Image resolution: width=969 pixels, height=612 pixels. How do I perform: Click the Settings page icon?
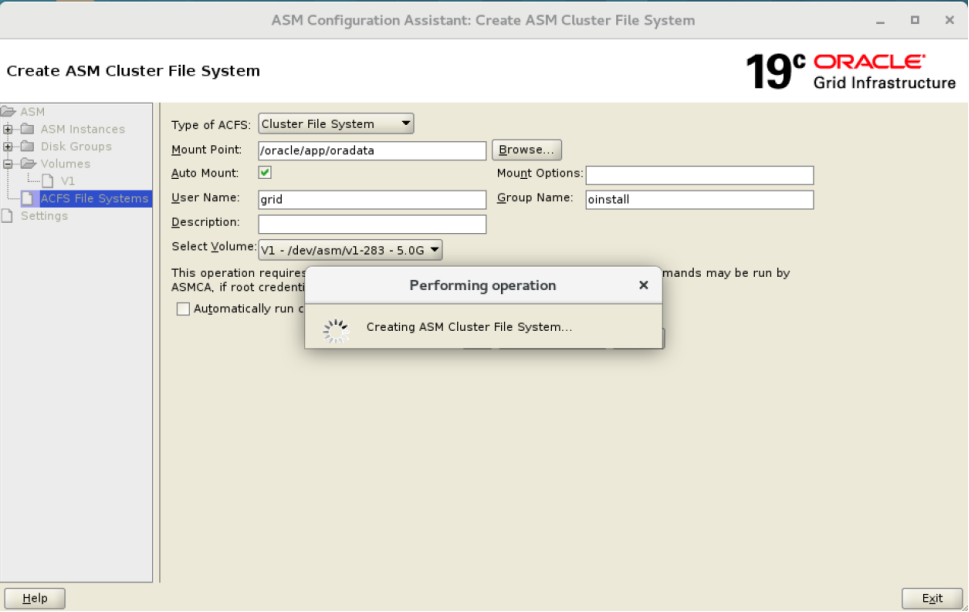(7, 215)
